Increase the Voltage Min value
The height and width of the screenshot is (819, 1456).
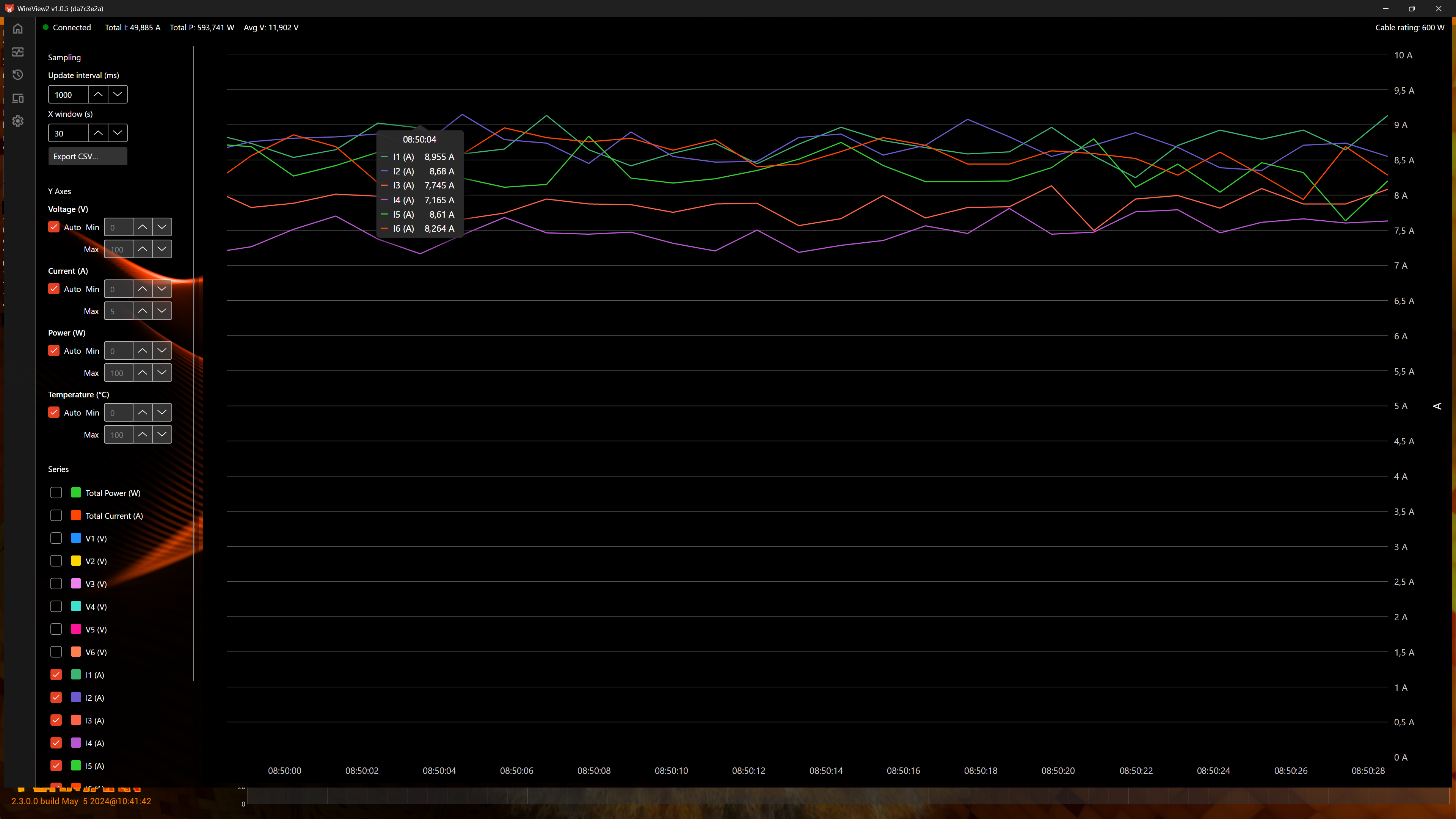tap(143, 227)
